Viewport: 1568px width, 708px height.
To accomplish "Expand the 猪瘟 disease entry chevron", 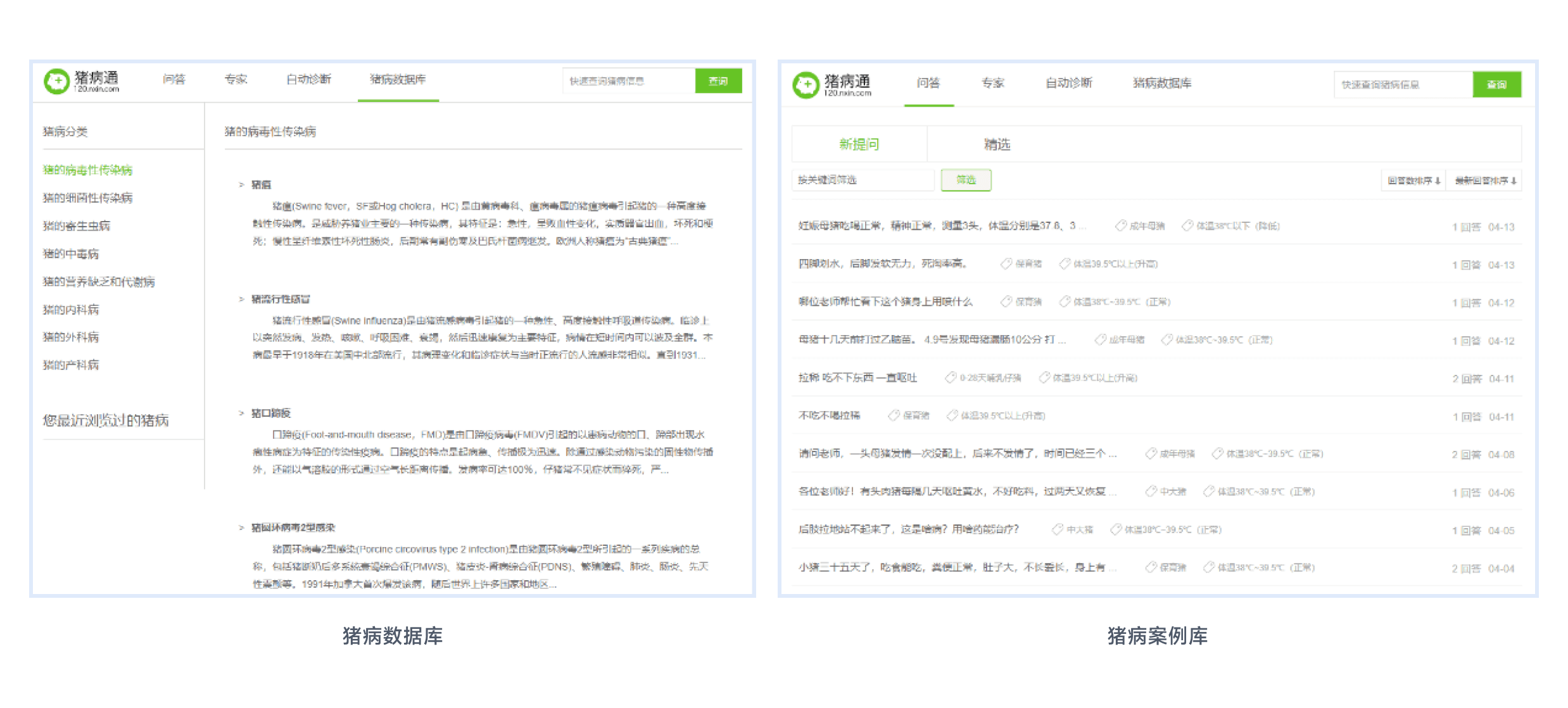I will (241, 185).
